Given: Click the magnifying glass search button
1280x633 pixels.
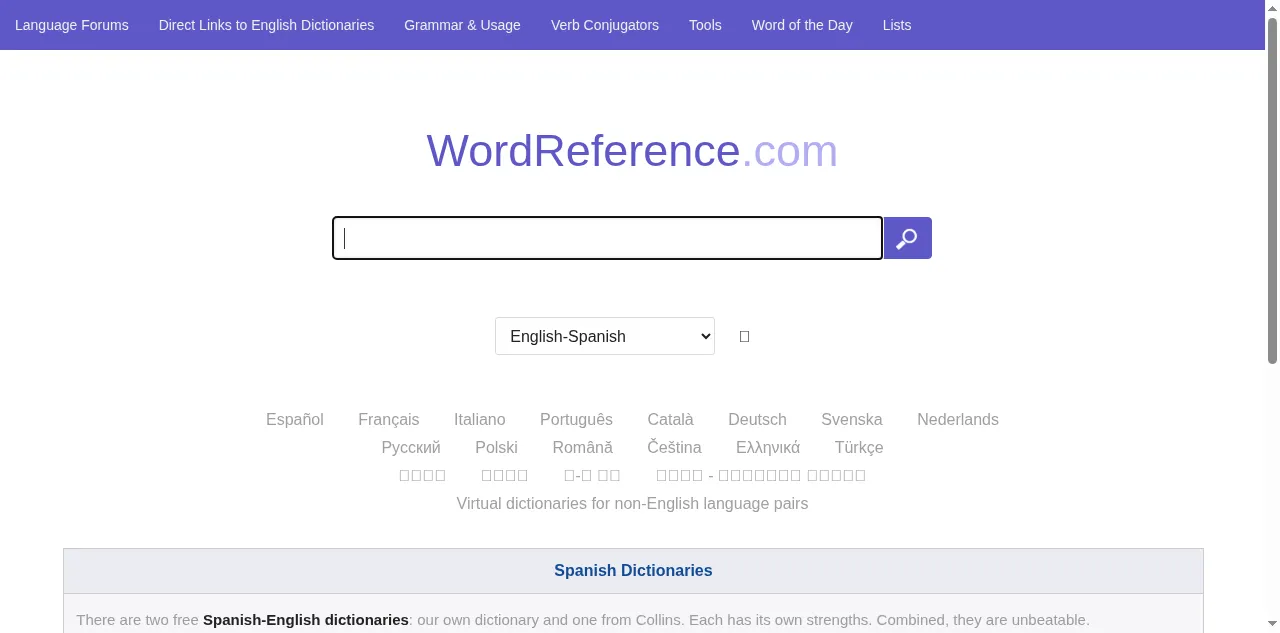Looking at the screenshot, I should 908,238.
